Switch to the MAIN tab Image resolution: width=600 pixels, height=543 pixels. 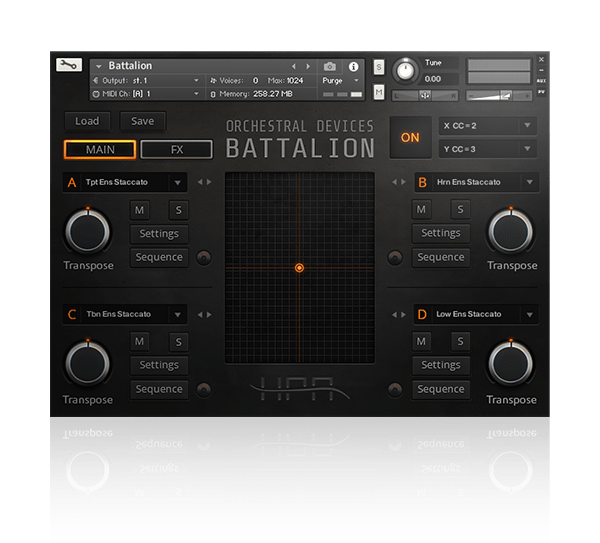pos(100,149)
